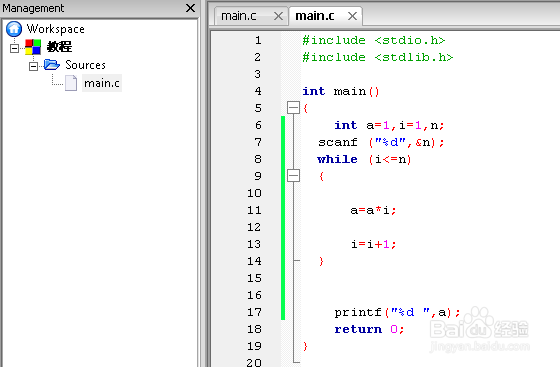Click the main.c file icon in tree
Image resolution: width=560 pixels, height=367 pixels.
coord(71,83)
